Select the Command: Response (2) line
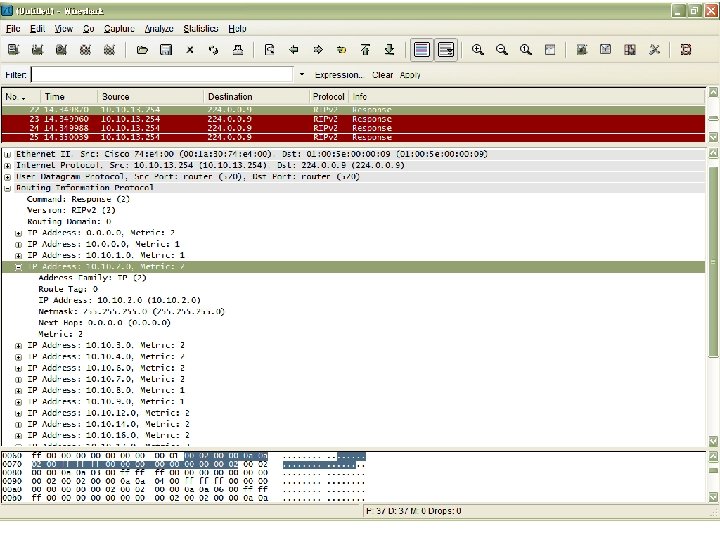Image resolution: width=720 pixels, height=540 pixels. point(79,199)
